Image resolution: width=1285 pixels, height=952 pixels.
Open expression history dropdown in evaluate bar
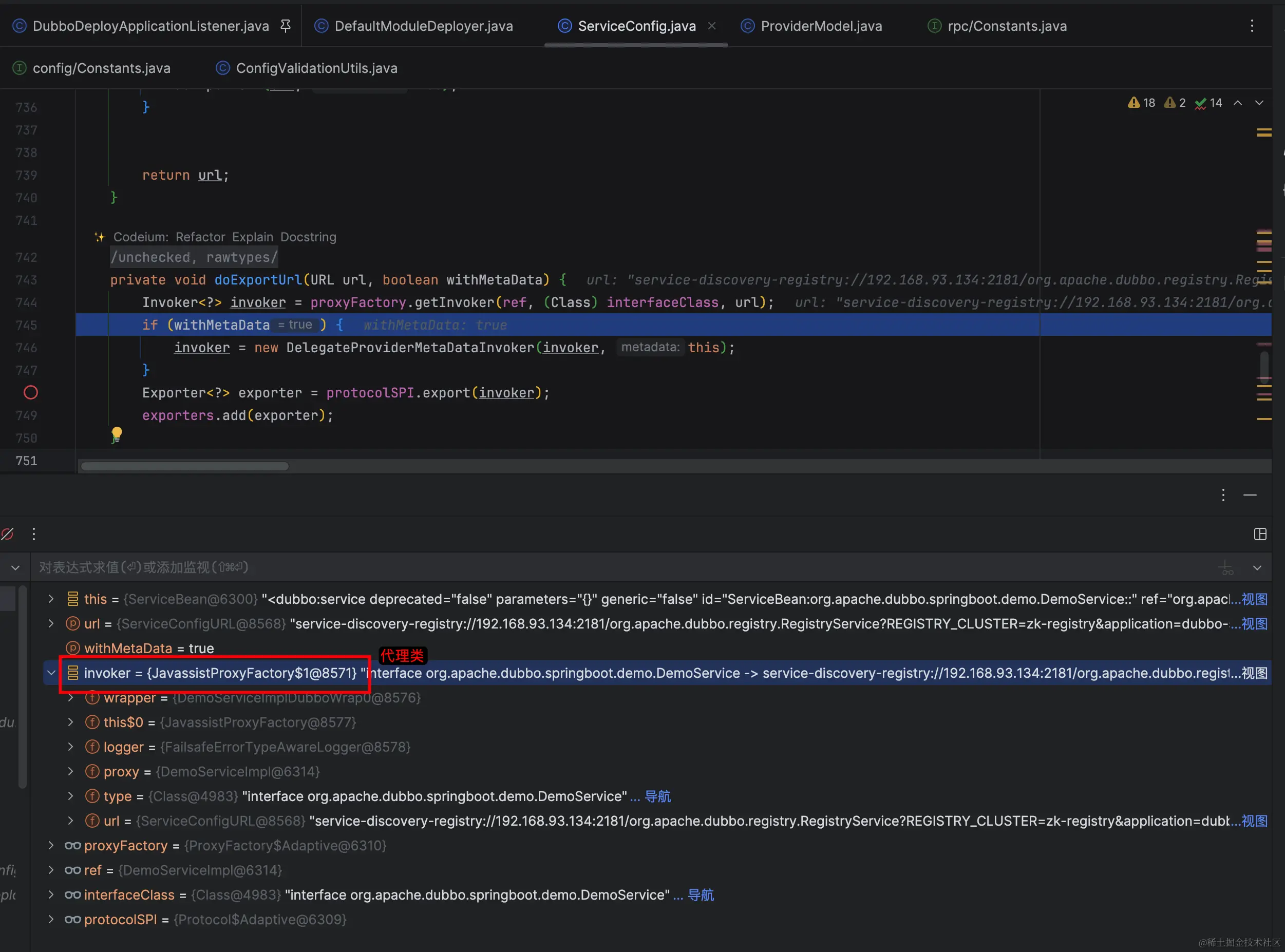tap(1257, 567)
